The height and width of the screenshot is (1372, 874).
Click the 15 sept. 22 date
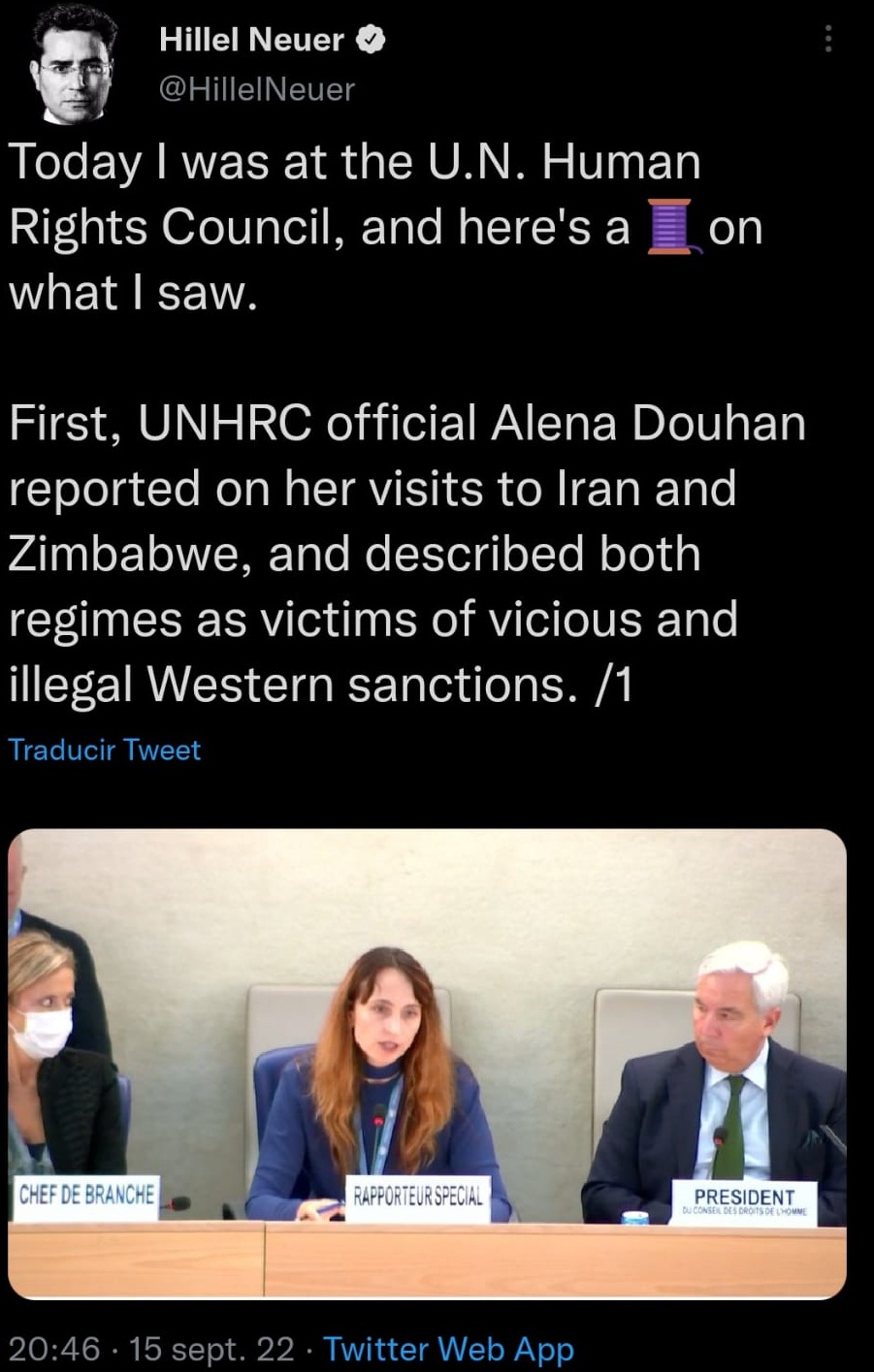[x=211, y=1349]
